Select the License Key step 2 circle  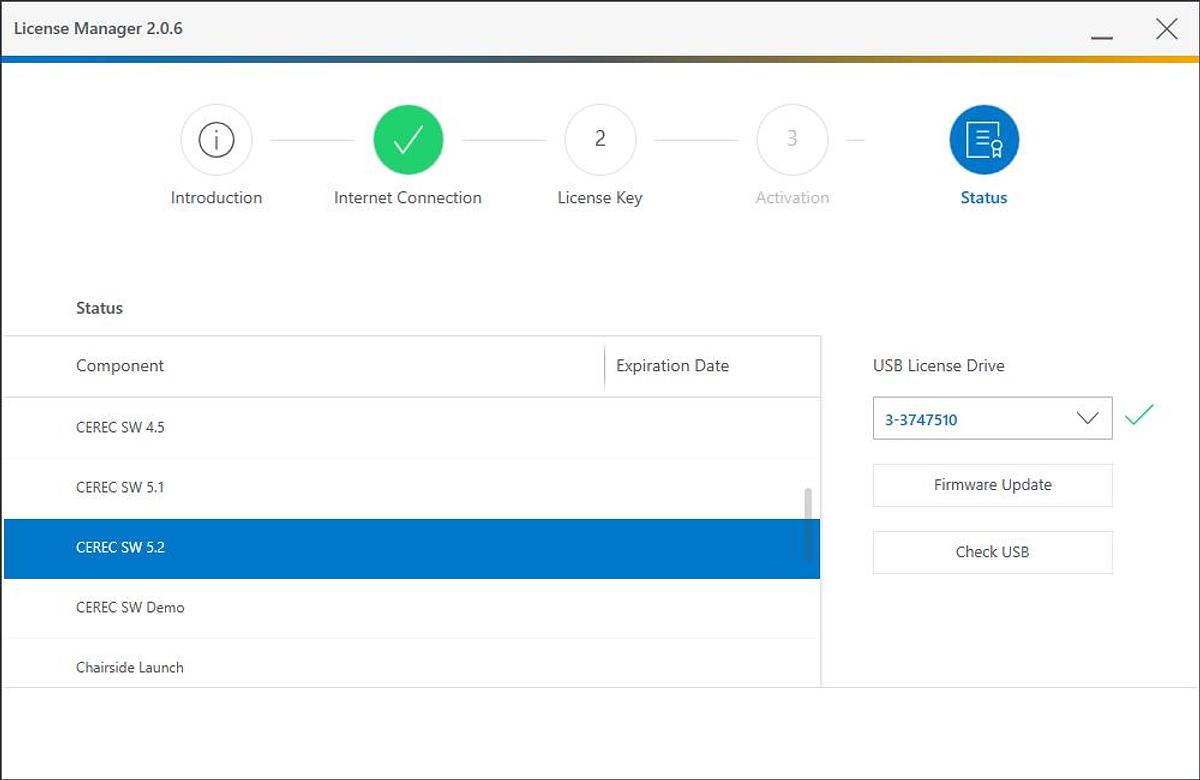click(600, 140)
